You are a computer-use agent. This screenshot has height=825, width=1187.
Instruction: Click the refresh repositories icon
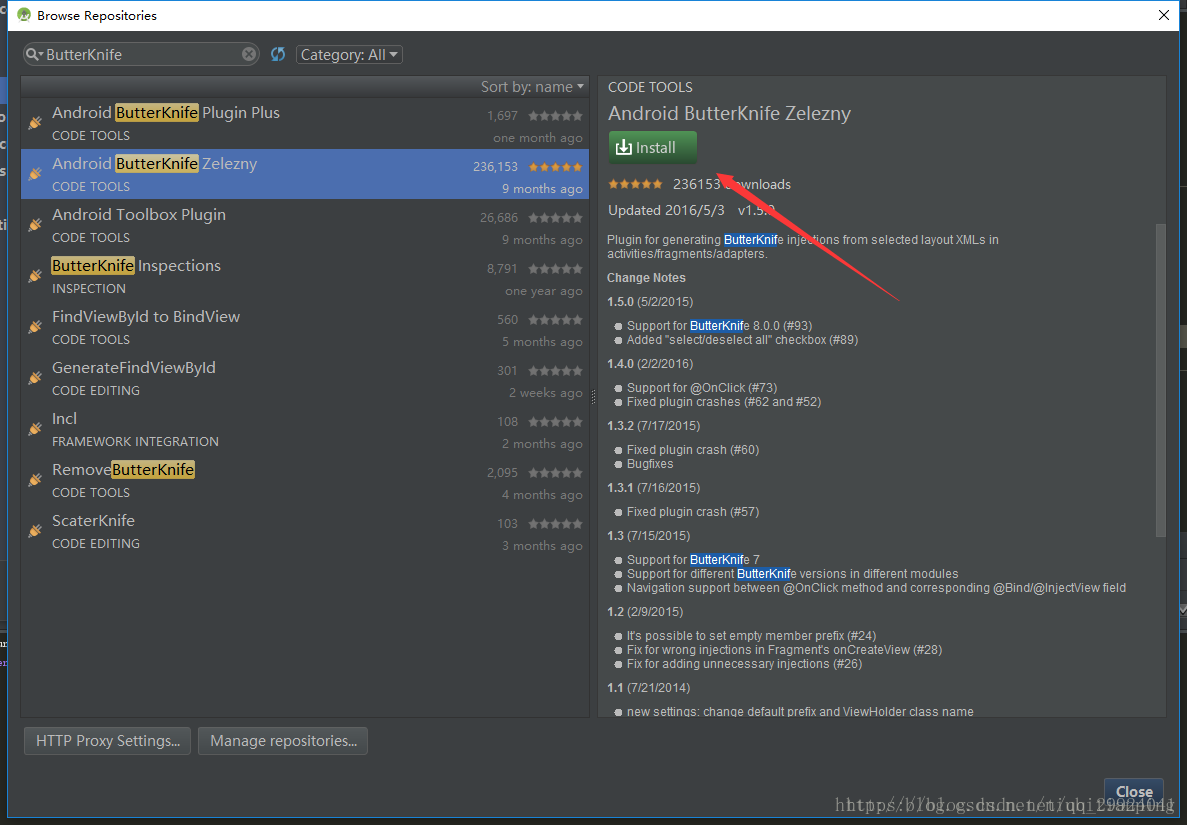tap(278, 54)
